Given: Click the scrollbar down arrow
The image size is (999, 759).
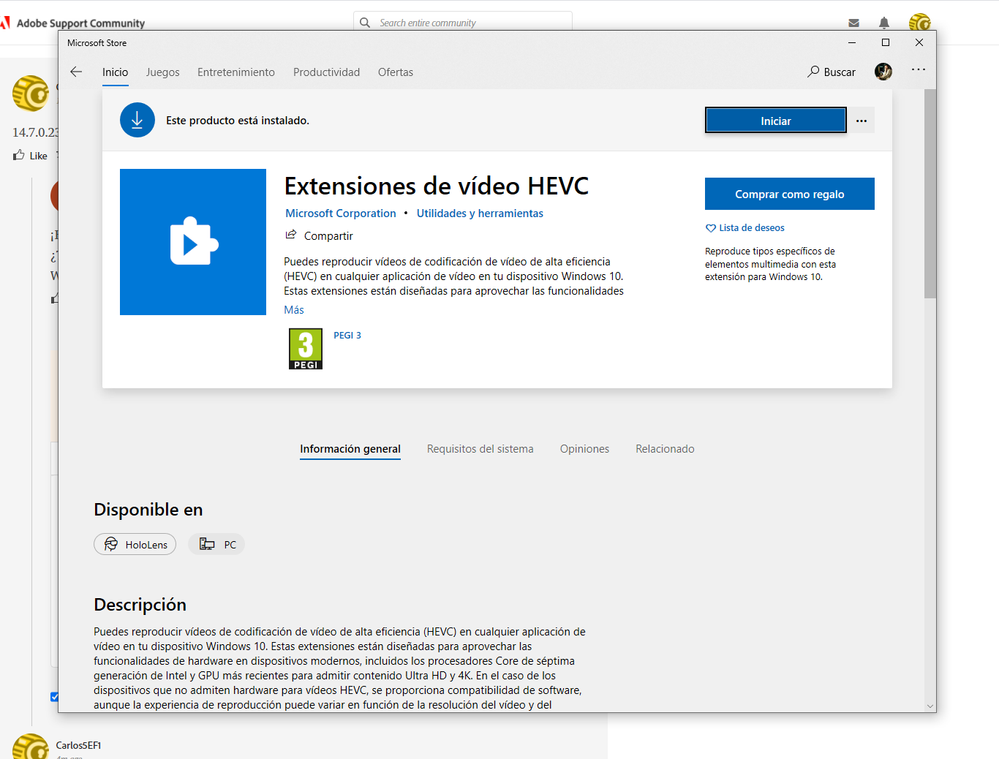Looking at the screenshot, I should [x=930, y=706].
